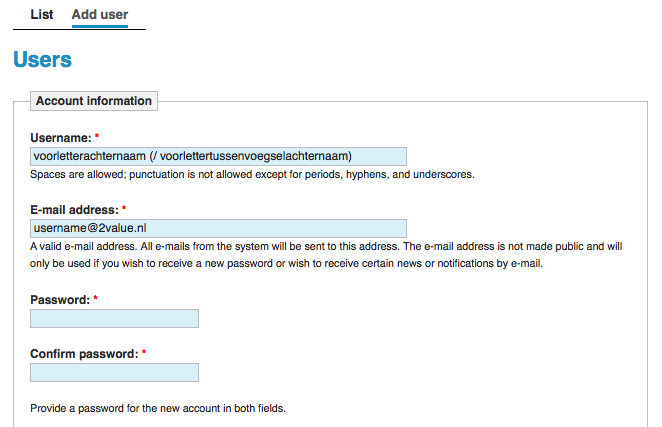Click the username punctuation rules help text
Screen dimensions: 662x427
252,174
